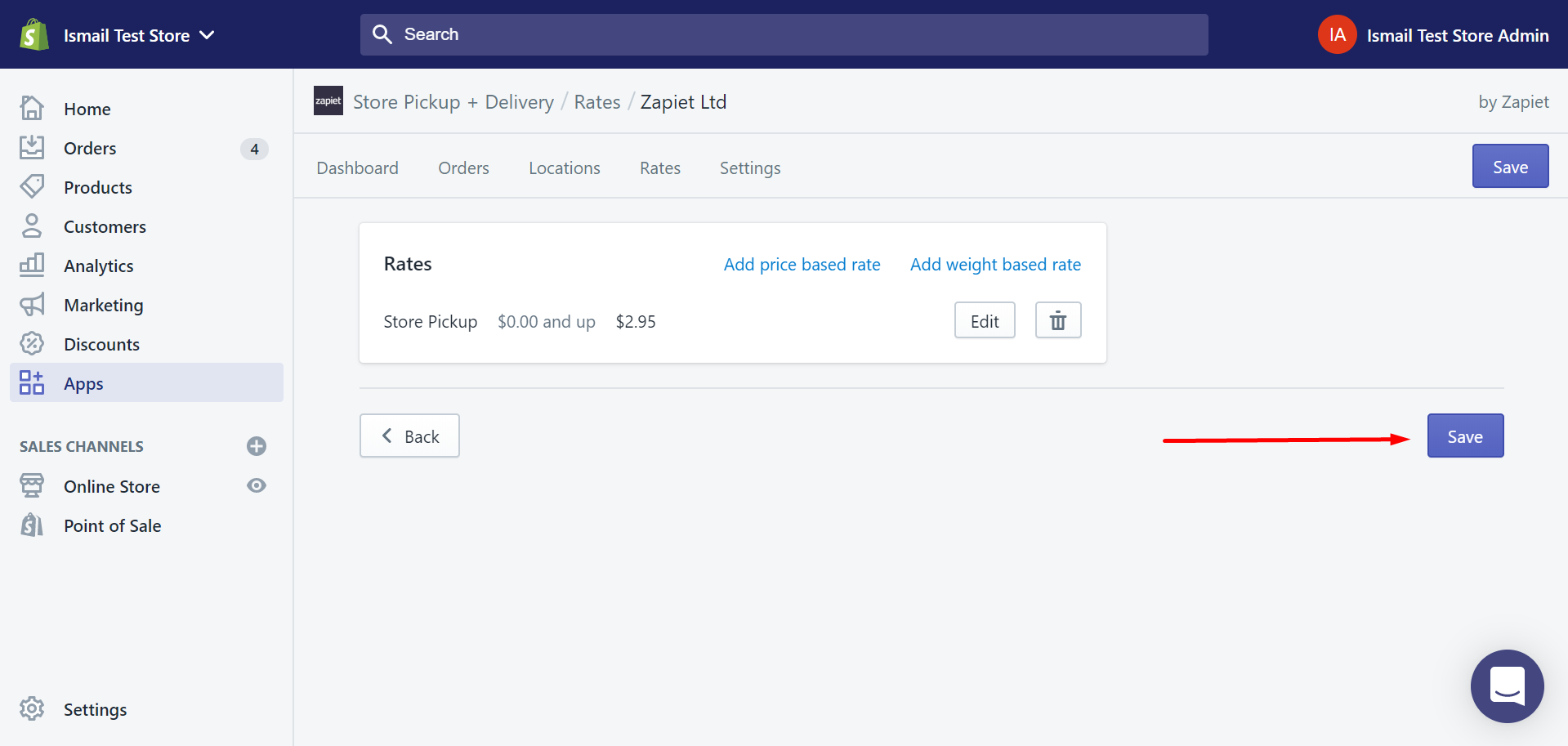Click the Search input field
This screenshot has height=746, width=1568.
[784, 34]
